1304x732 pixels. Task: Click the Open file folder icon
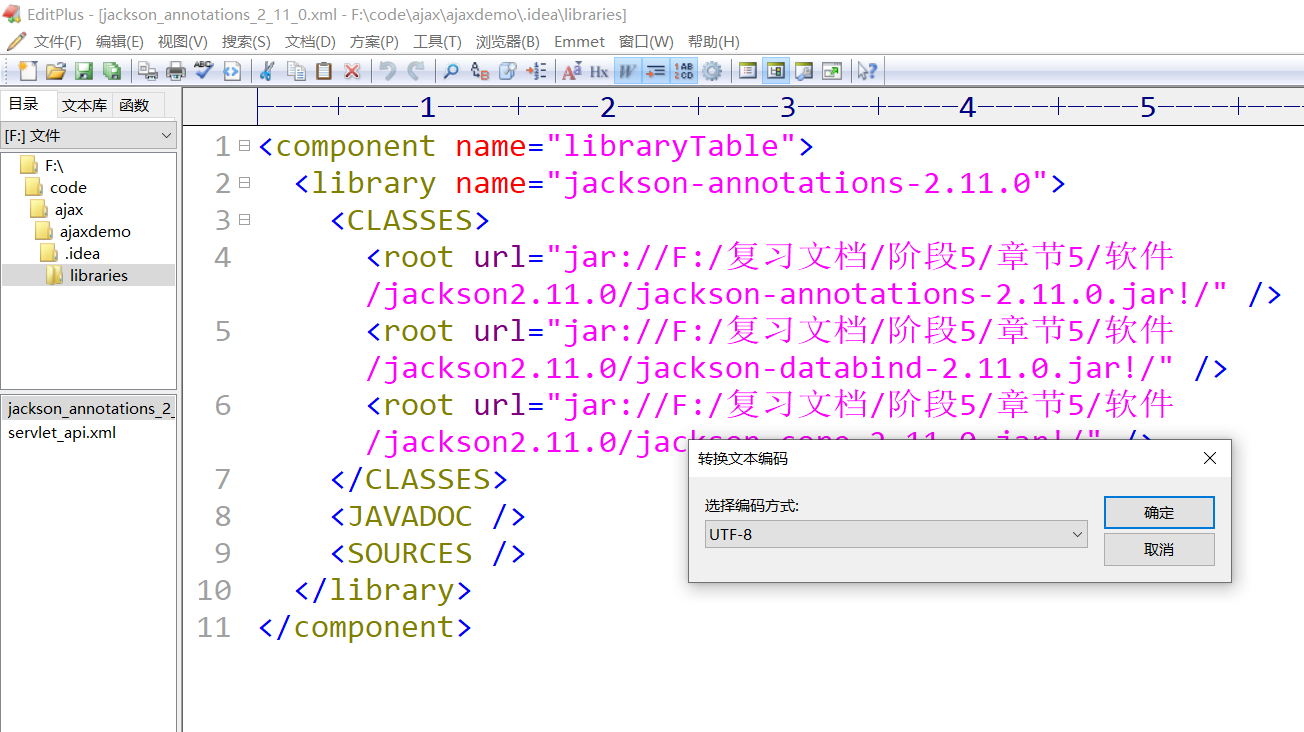(x=56, y=71)
